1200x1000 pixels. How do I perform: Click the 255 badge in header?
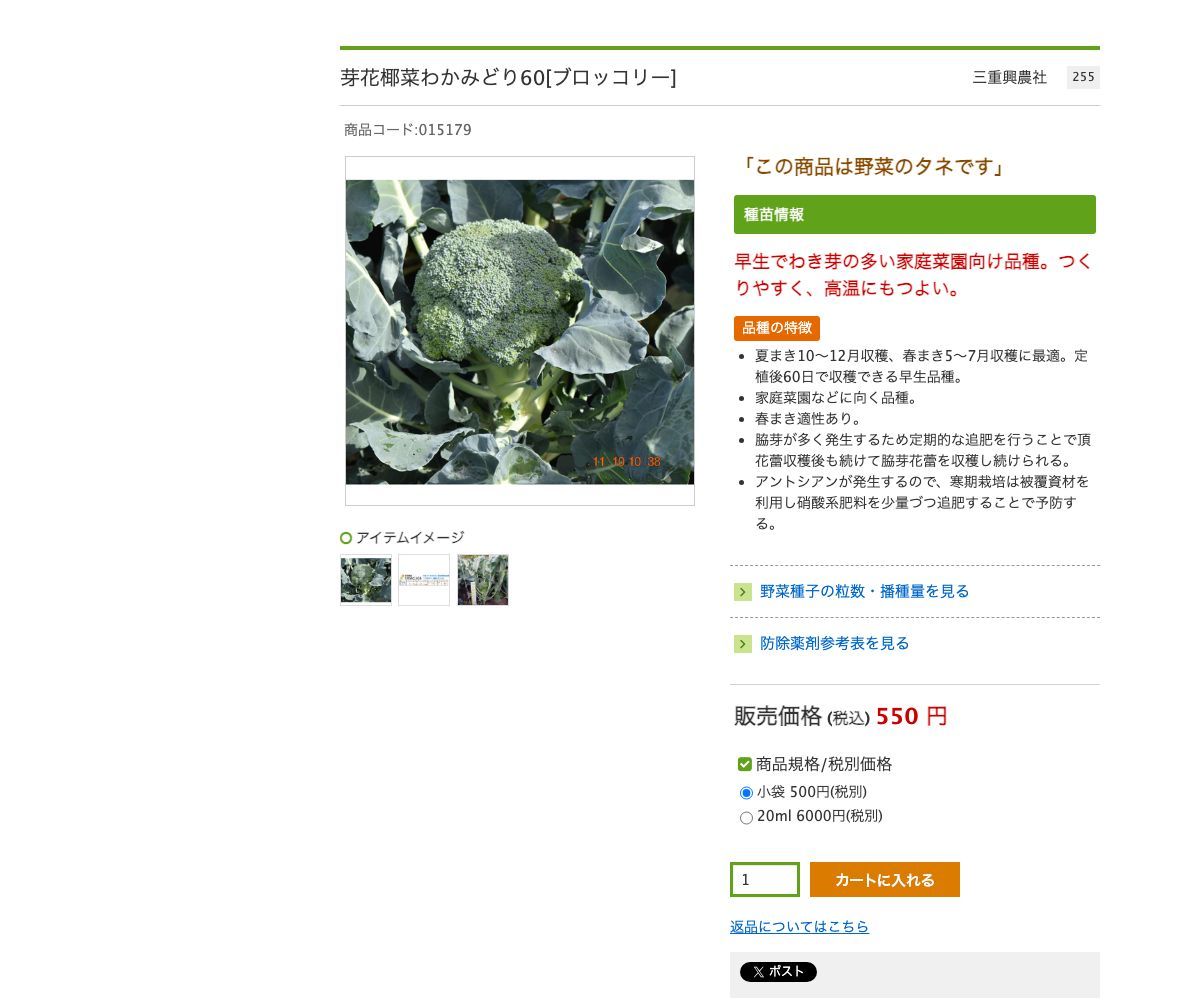click(x=1083, y=77)
